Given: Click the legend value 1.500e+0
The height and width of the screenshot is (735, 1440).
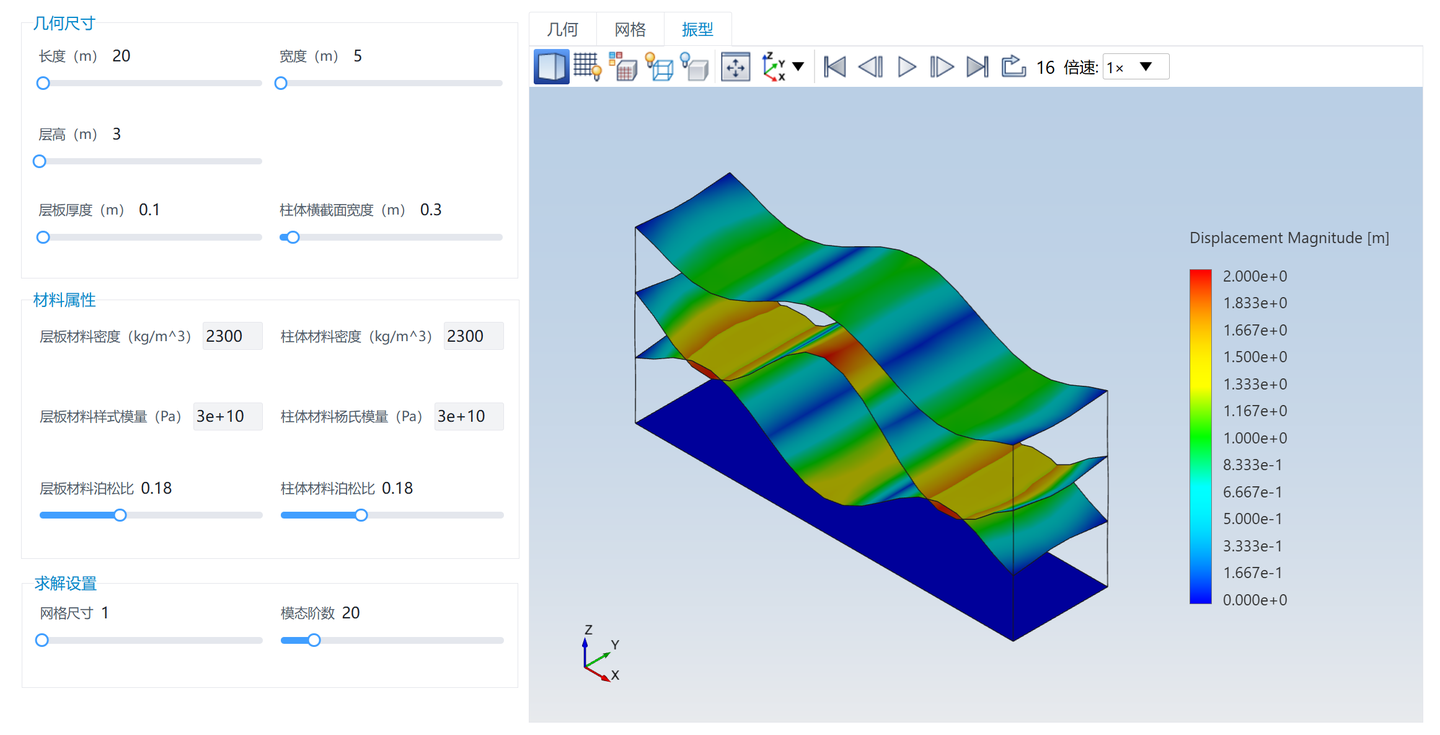Looking at the screenshot, I should (x=1255, y=357).
